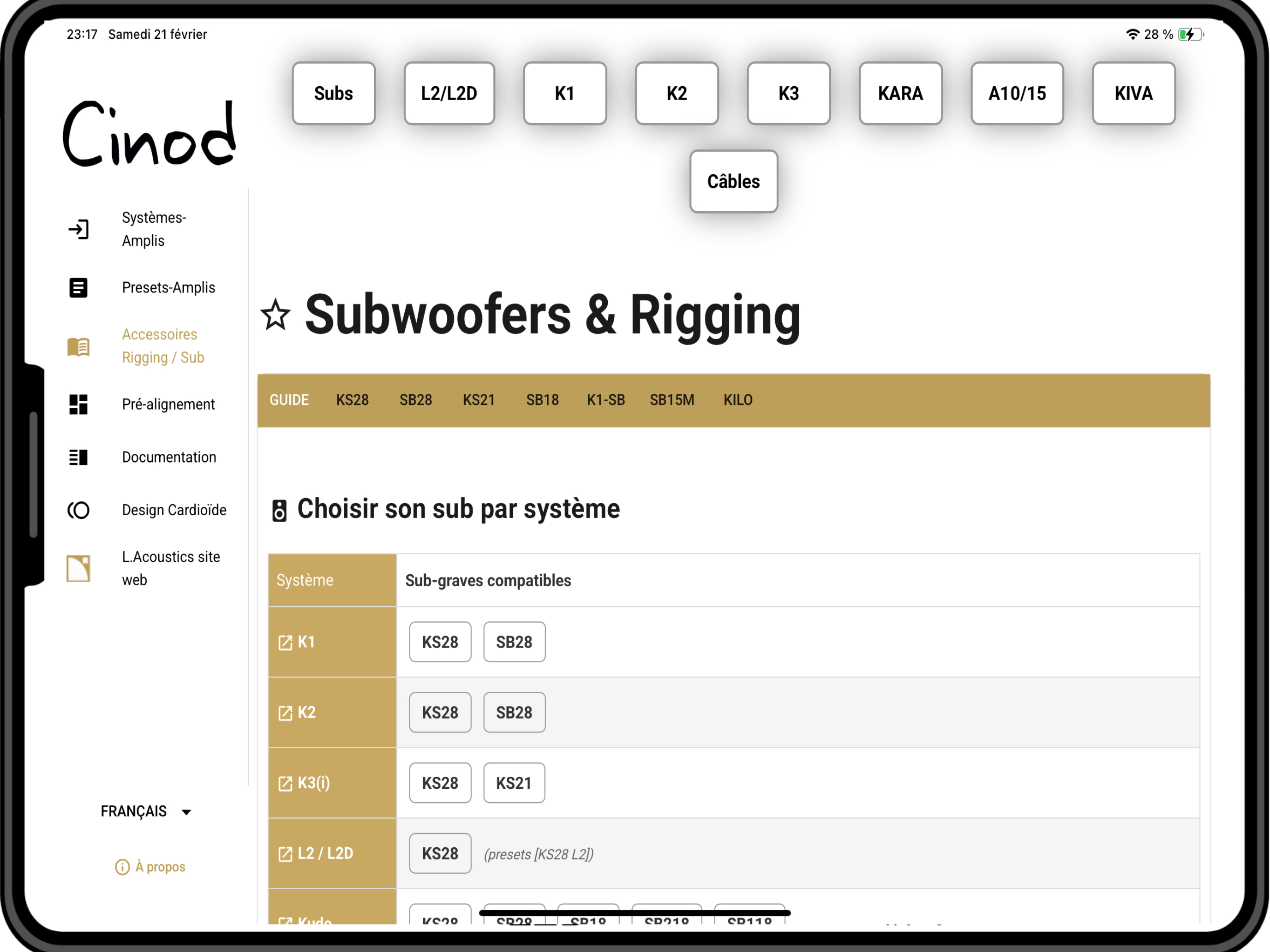Switch to the KS28 tab
This screenshot has height=952, width=1270.
coord(353,400)
